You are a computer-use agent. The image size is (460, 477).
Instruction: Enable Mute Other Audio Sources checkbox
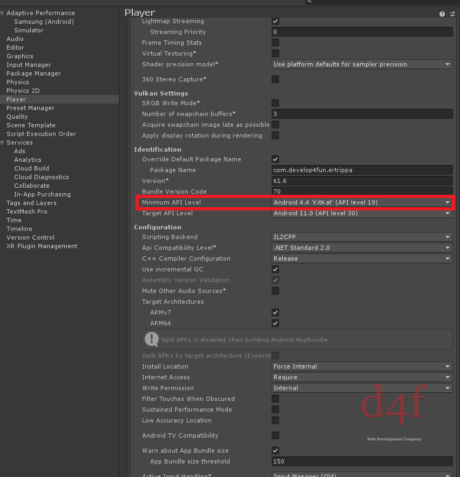coord(275,291)
